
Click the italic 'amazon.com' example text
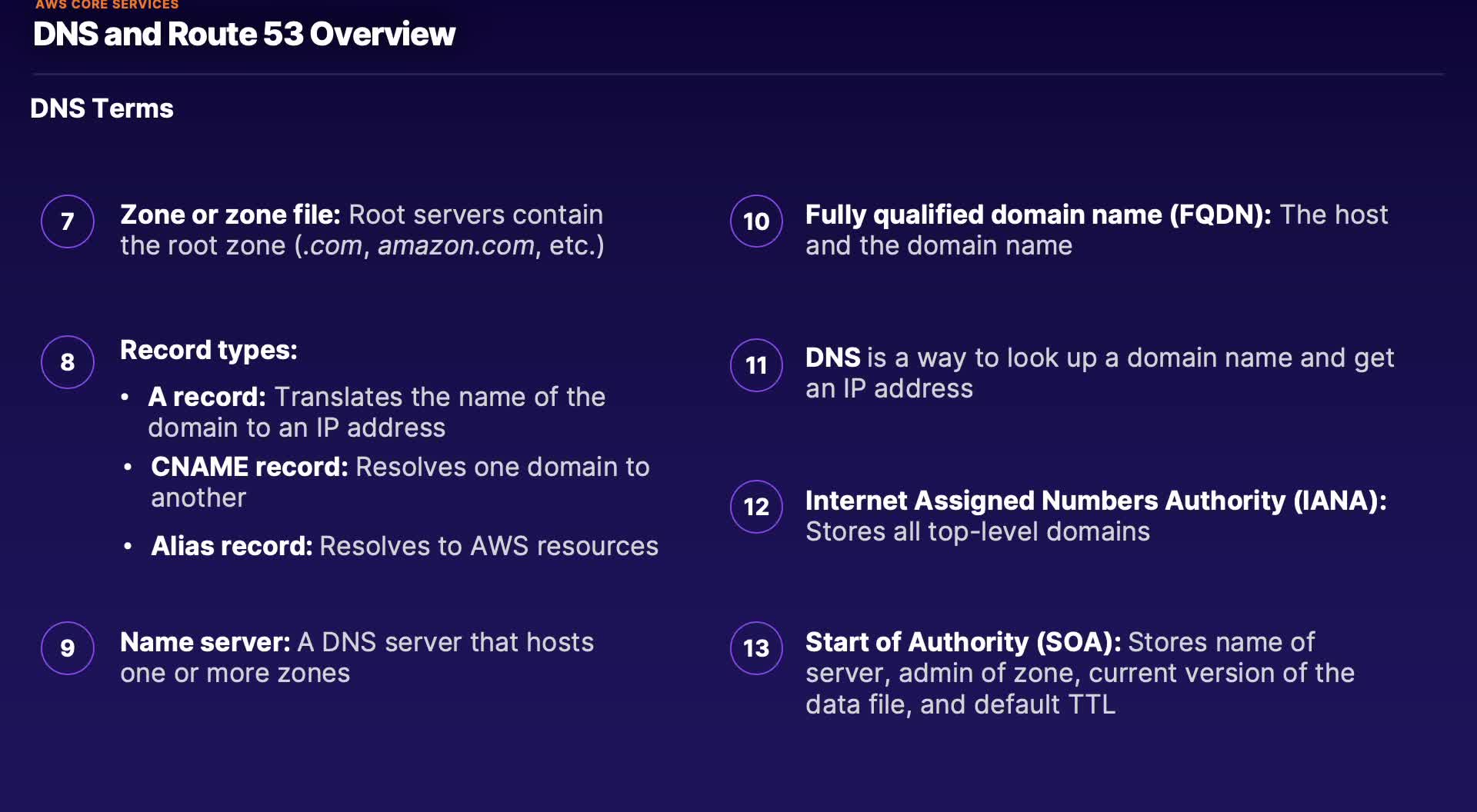pyautogui.click(x=455, y=245)
